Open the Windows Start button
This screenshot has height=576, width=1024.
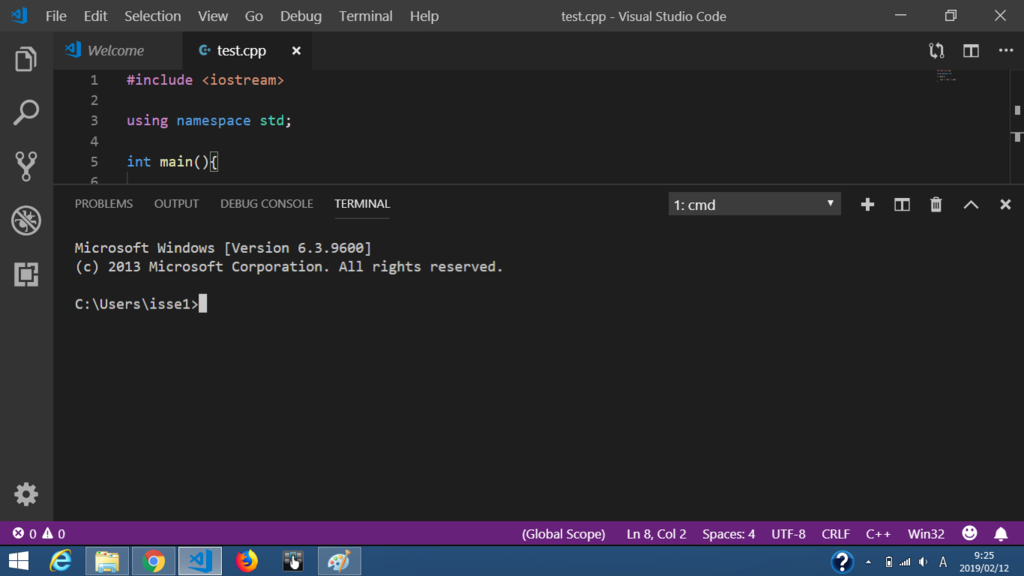pos(19,561)
